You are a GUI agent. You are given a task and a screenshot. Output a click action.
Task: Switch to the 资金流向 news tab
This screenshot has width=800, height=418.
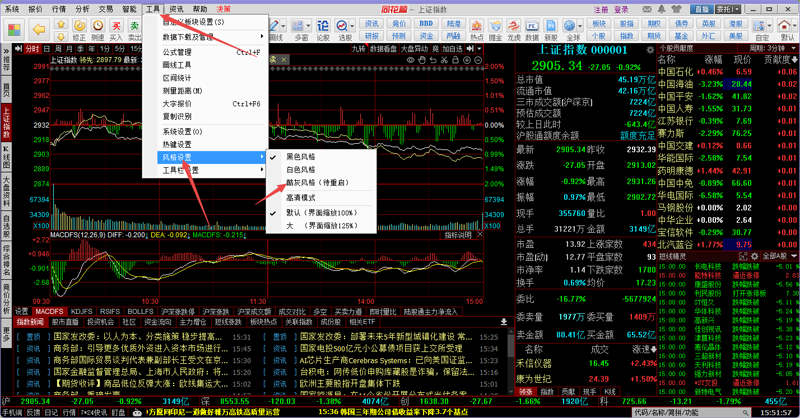[158, 322]
